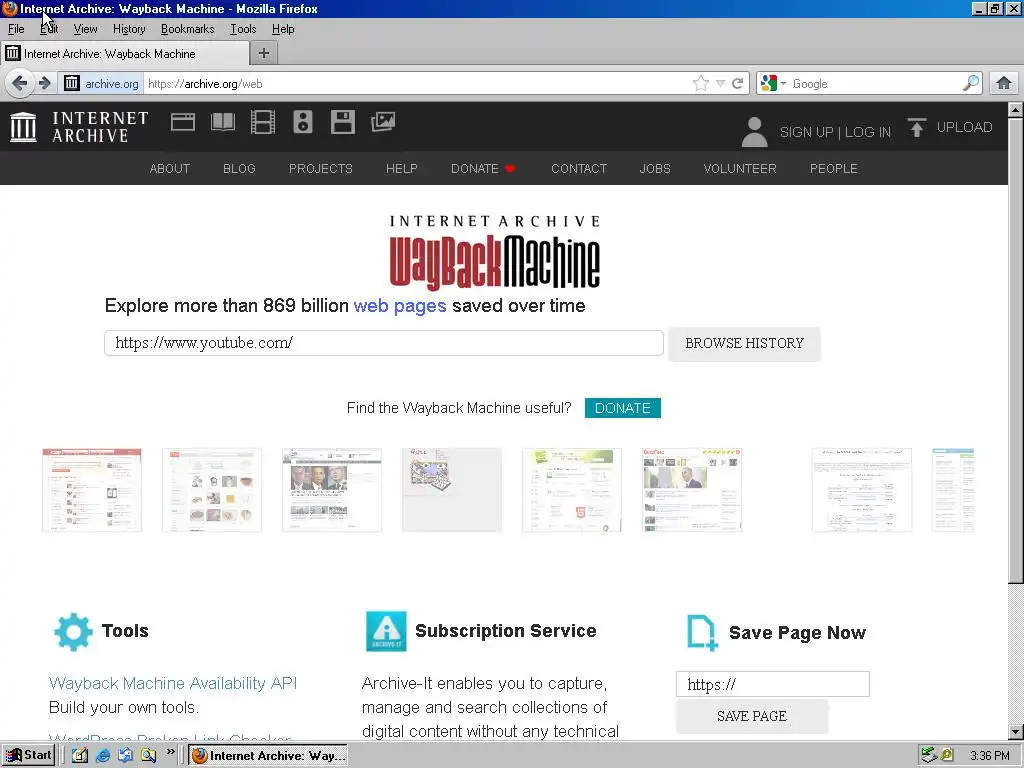1024x768 pixels.
Task: Go to BLOG in navigation bar
Action: pyautogui.click(x=239, y=168)
